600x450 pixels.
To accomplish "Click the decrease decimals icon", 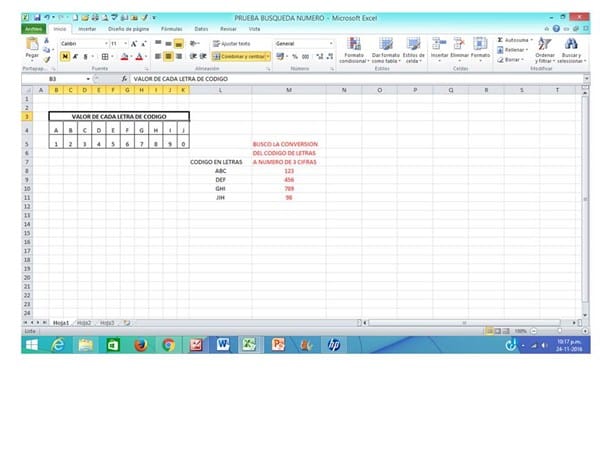I will click(329, 57).
